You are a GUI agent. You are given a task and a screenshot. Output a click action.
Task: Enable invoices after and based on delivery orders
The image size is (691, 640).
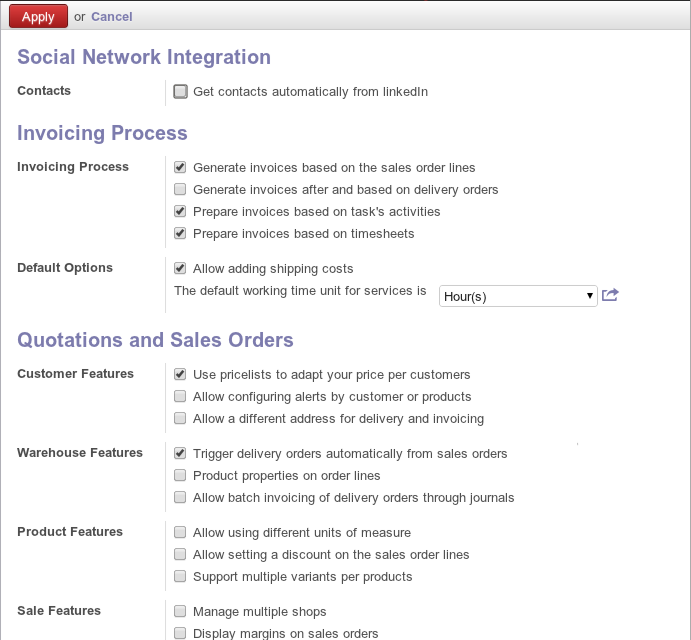pyautogui.click(x=180, y=189)
